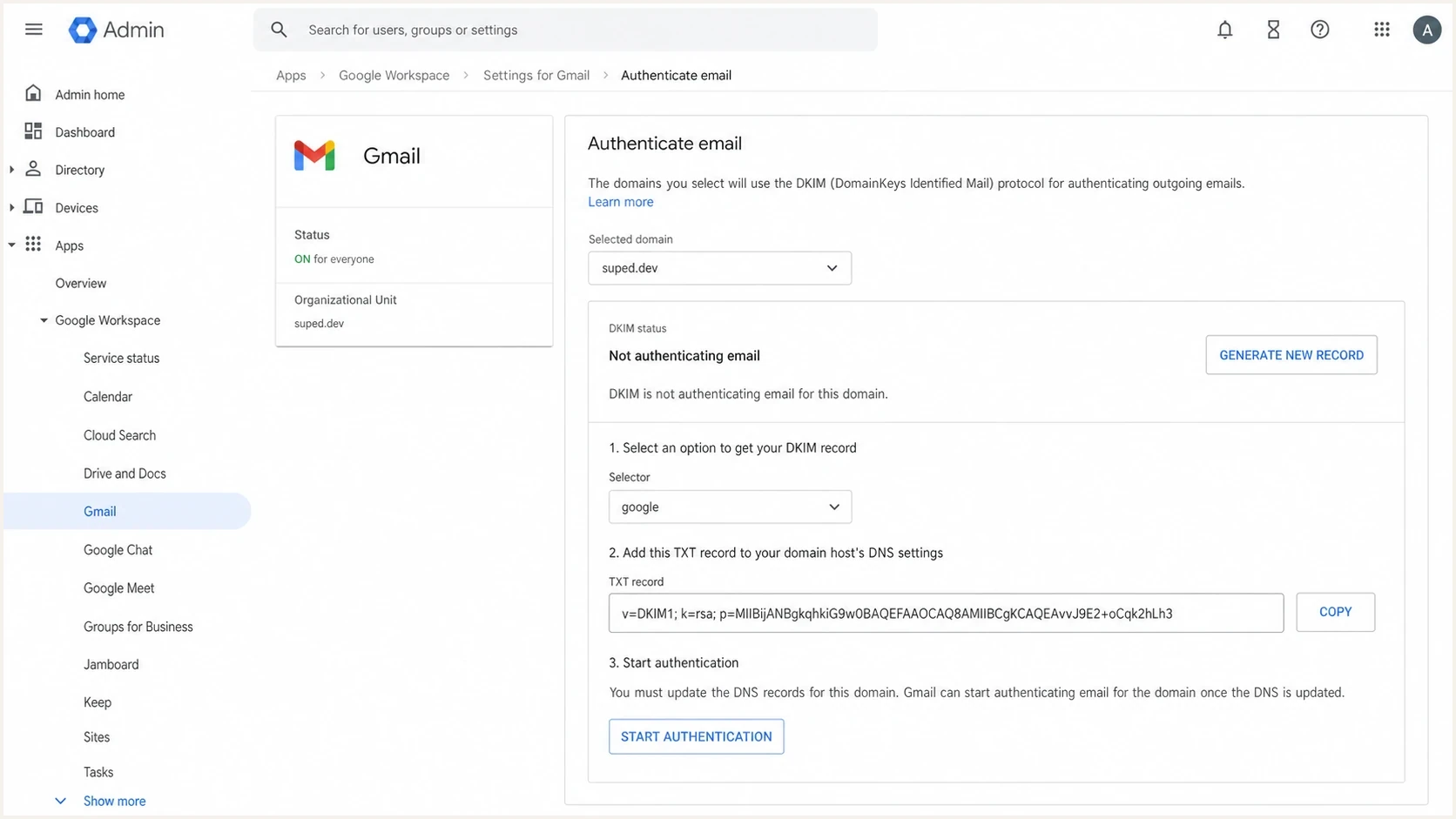
Task: Click the 'Authenticate email' heading
Action: click(664, 144)
